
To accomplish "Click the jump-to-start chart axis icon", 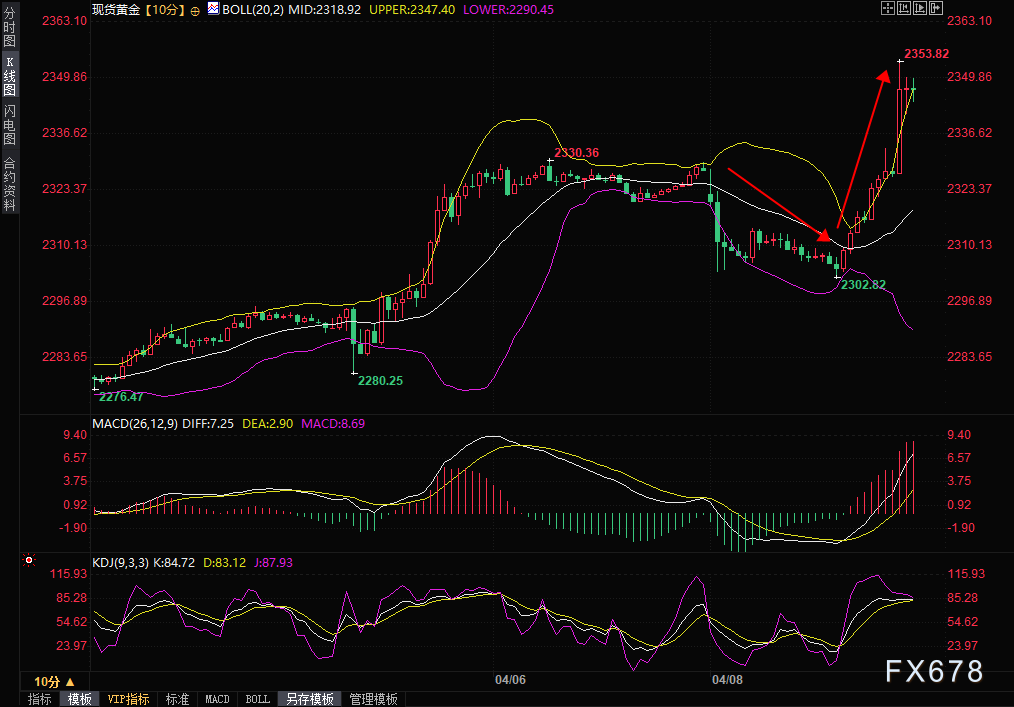I will [x=902, y=8].
